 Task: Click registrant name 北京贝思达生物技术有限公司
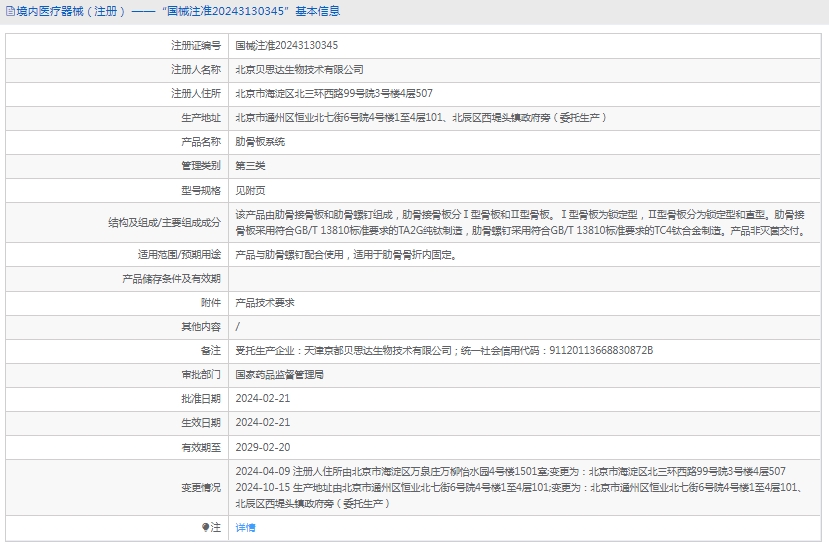coord(299,70)
